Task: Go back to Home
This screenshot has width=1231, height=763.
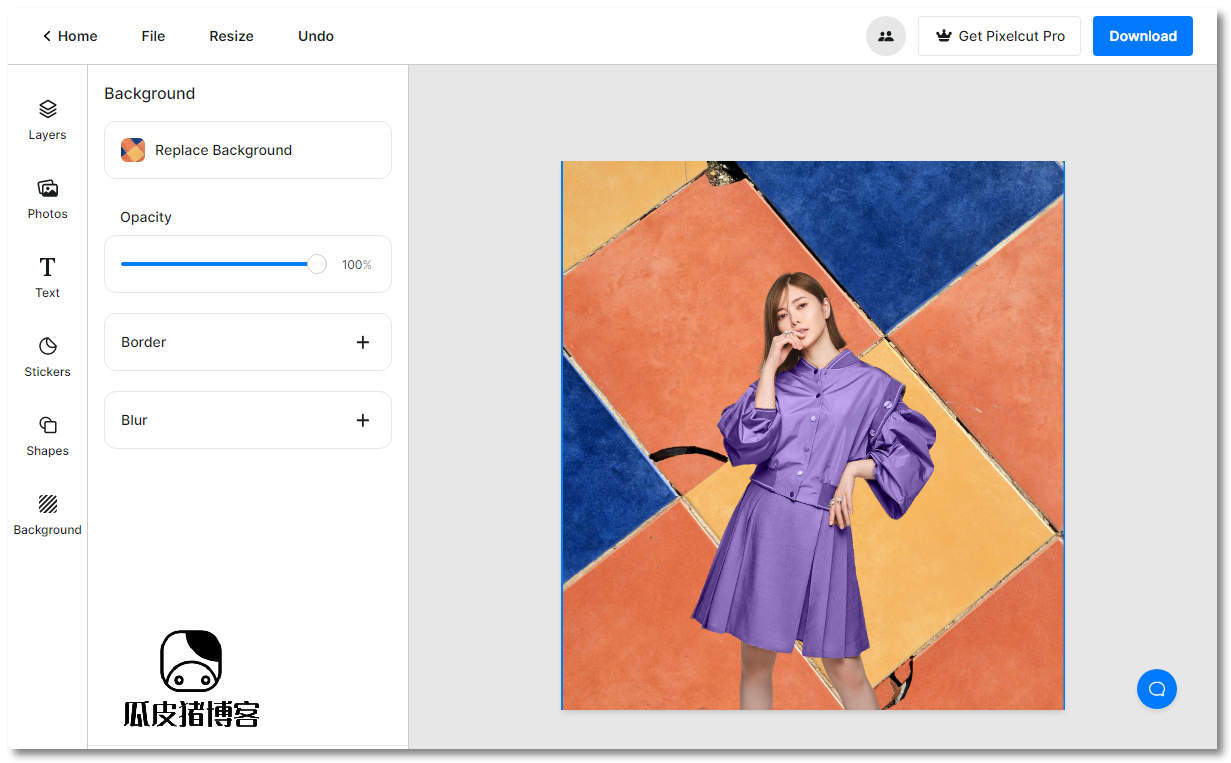Action: point(69,36)
